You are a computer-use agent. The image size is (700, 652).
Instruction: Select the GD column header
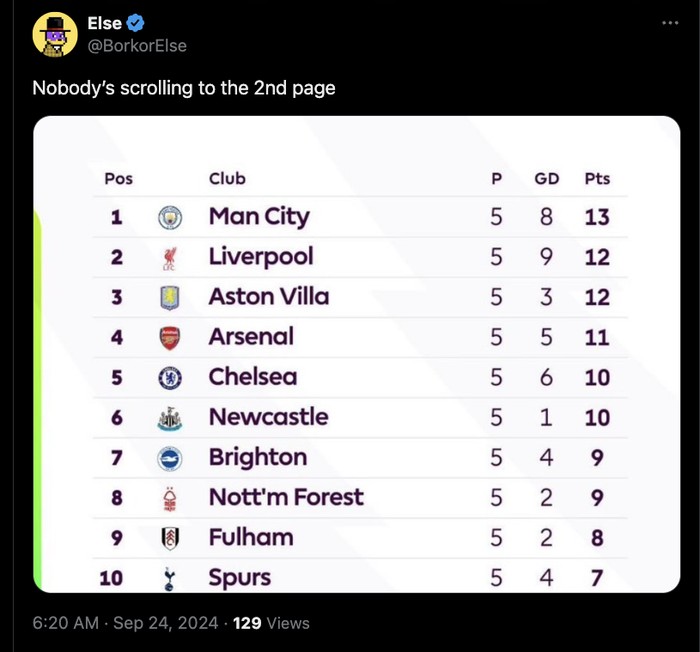coord(547,179)
